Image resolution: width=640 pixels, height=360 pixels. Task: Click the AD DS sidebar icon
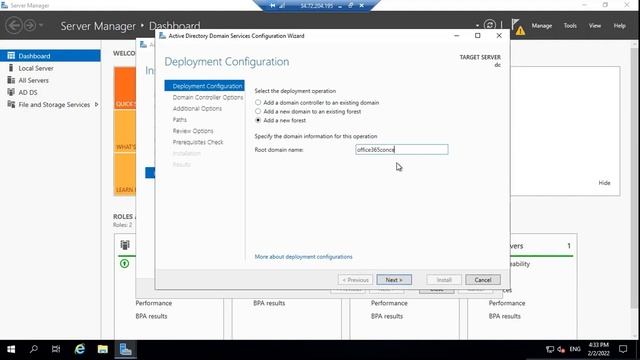11,92
